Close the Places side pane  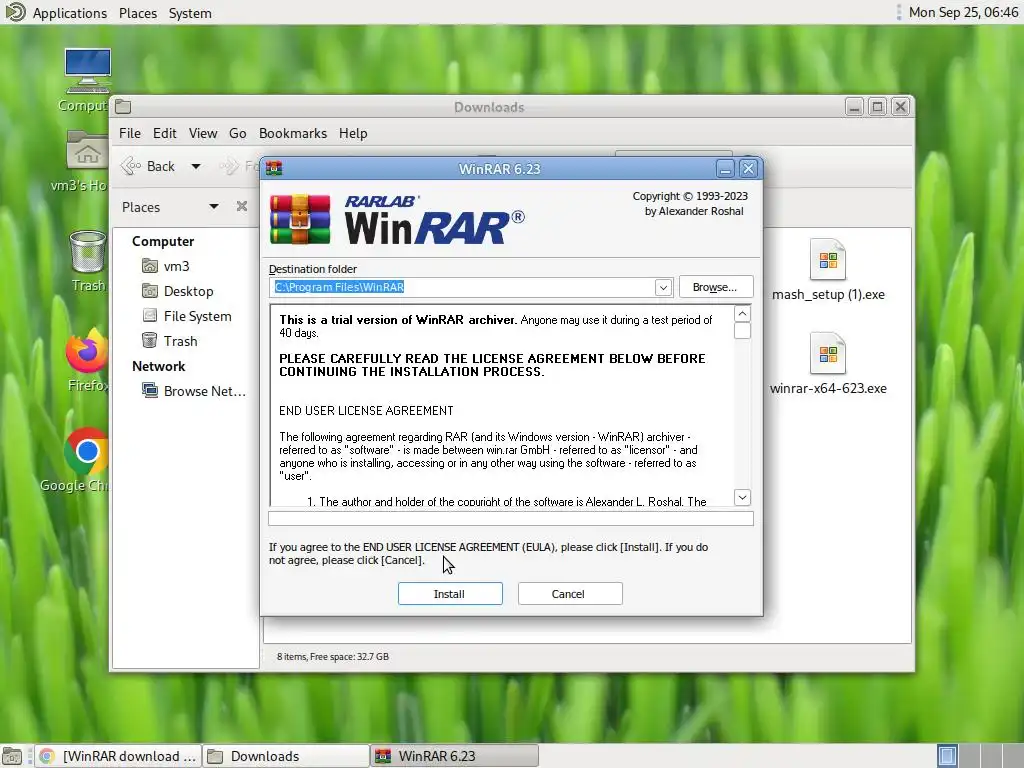242,206
